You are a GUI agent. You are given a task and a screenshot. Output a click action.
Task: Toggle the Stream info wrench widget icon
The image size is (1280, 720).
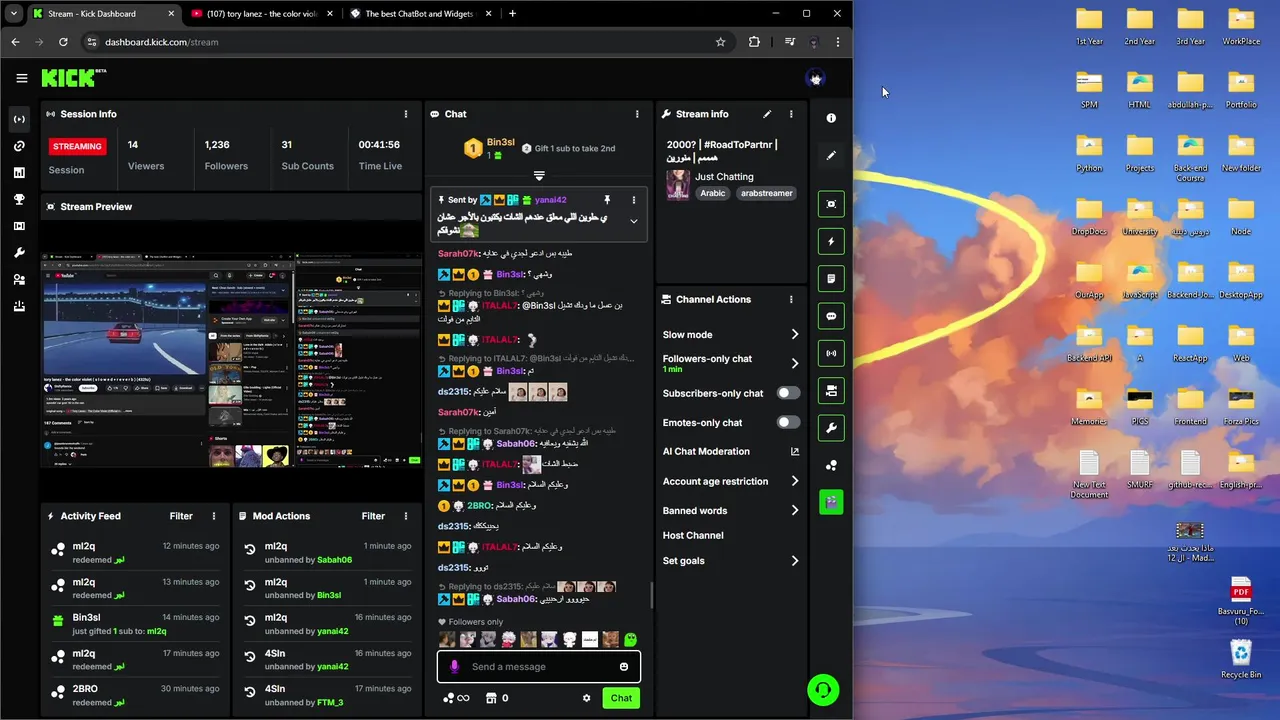coord(831,428)
